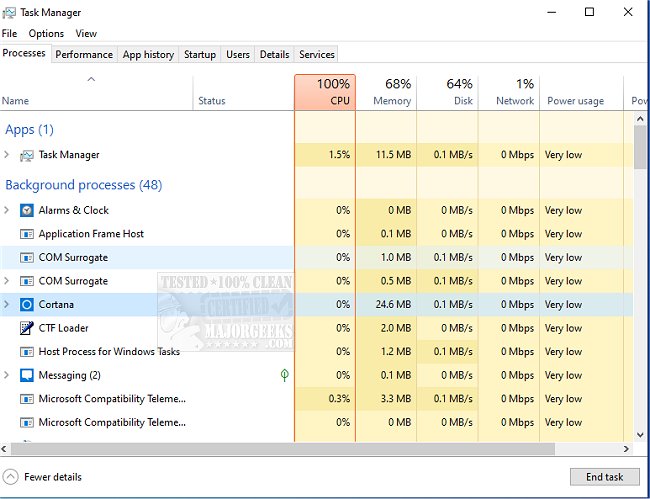The image size is (650, 499).
Task: Switch to the Details tab
Action: click(274, 54)
